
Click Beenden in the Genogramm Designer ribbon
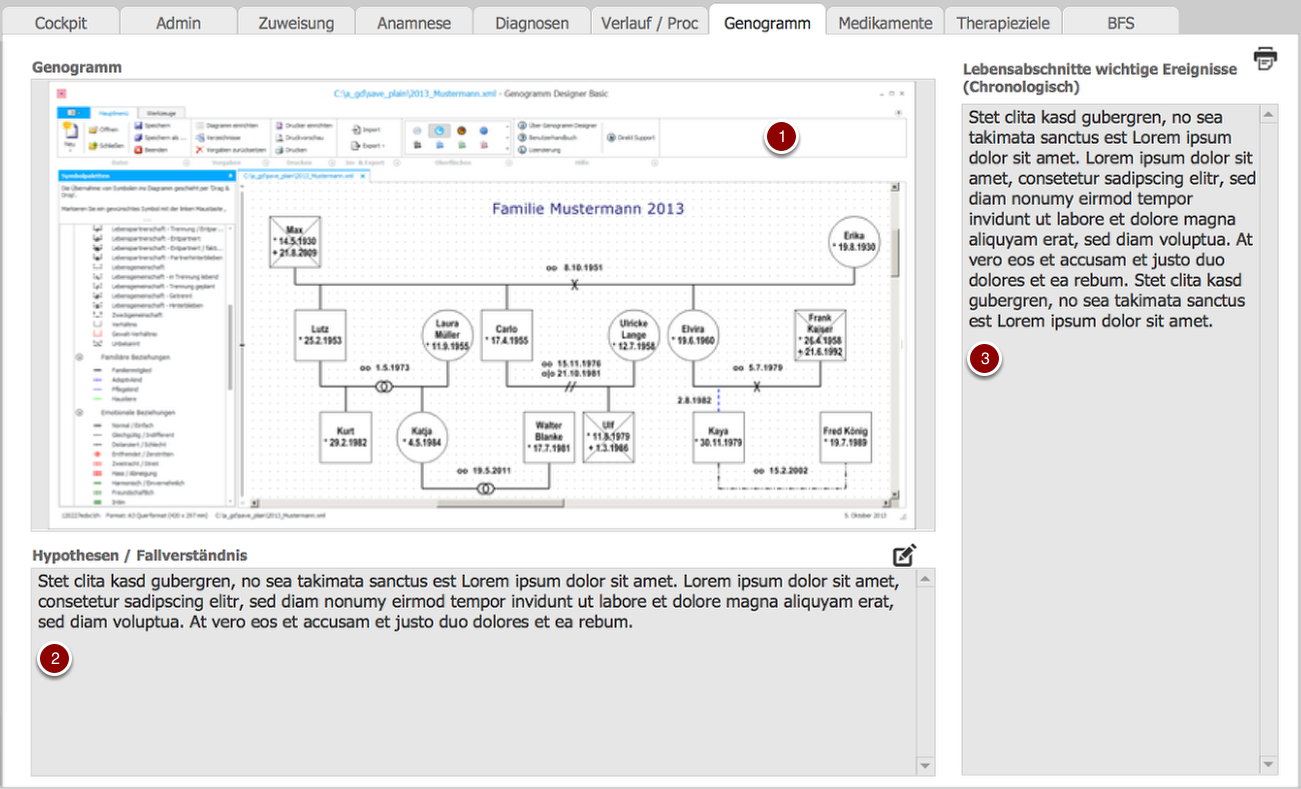151,150
